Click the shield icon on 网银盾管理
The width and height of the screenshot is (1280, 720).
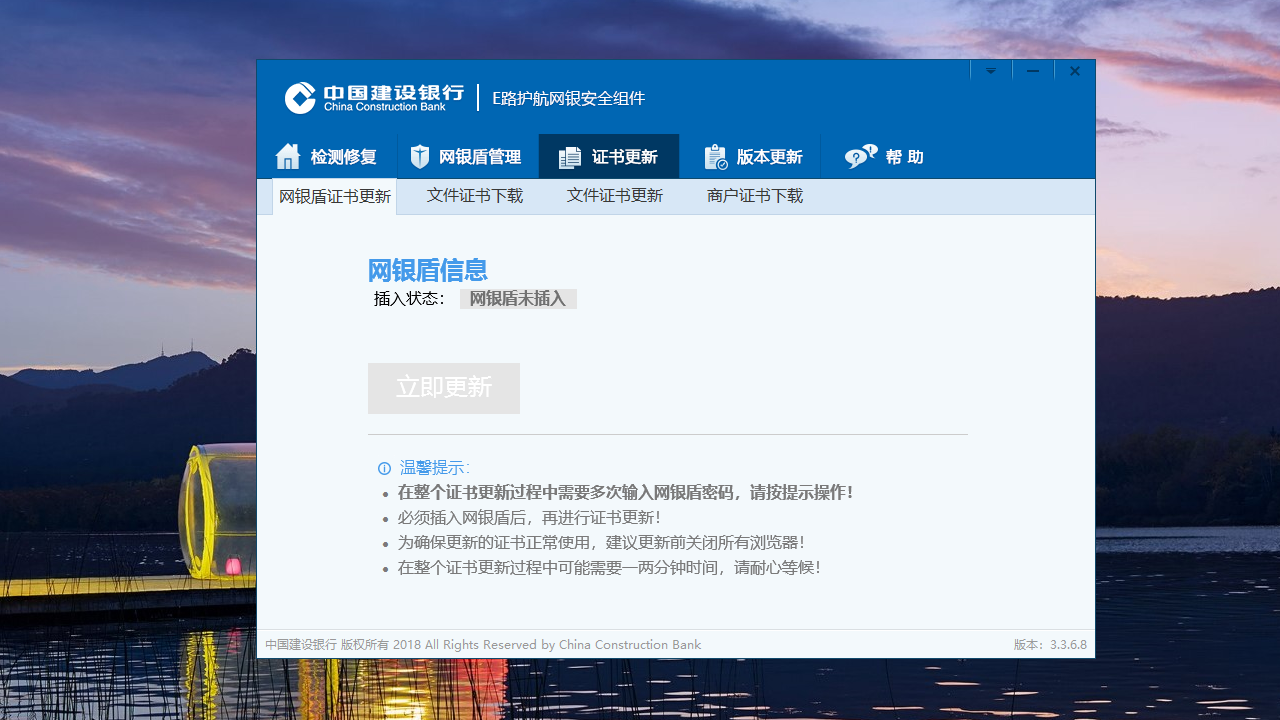[x=419, y=155]
